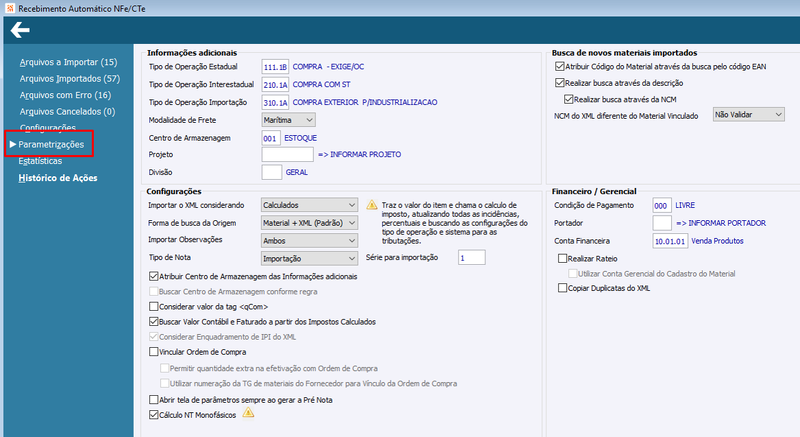Open Tipo de Nota dropdown
The width and height of the screenshot is (800, 437).
[x=309, y=259]
